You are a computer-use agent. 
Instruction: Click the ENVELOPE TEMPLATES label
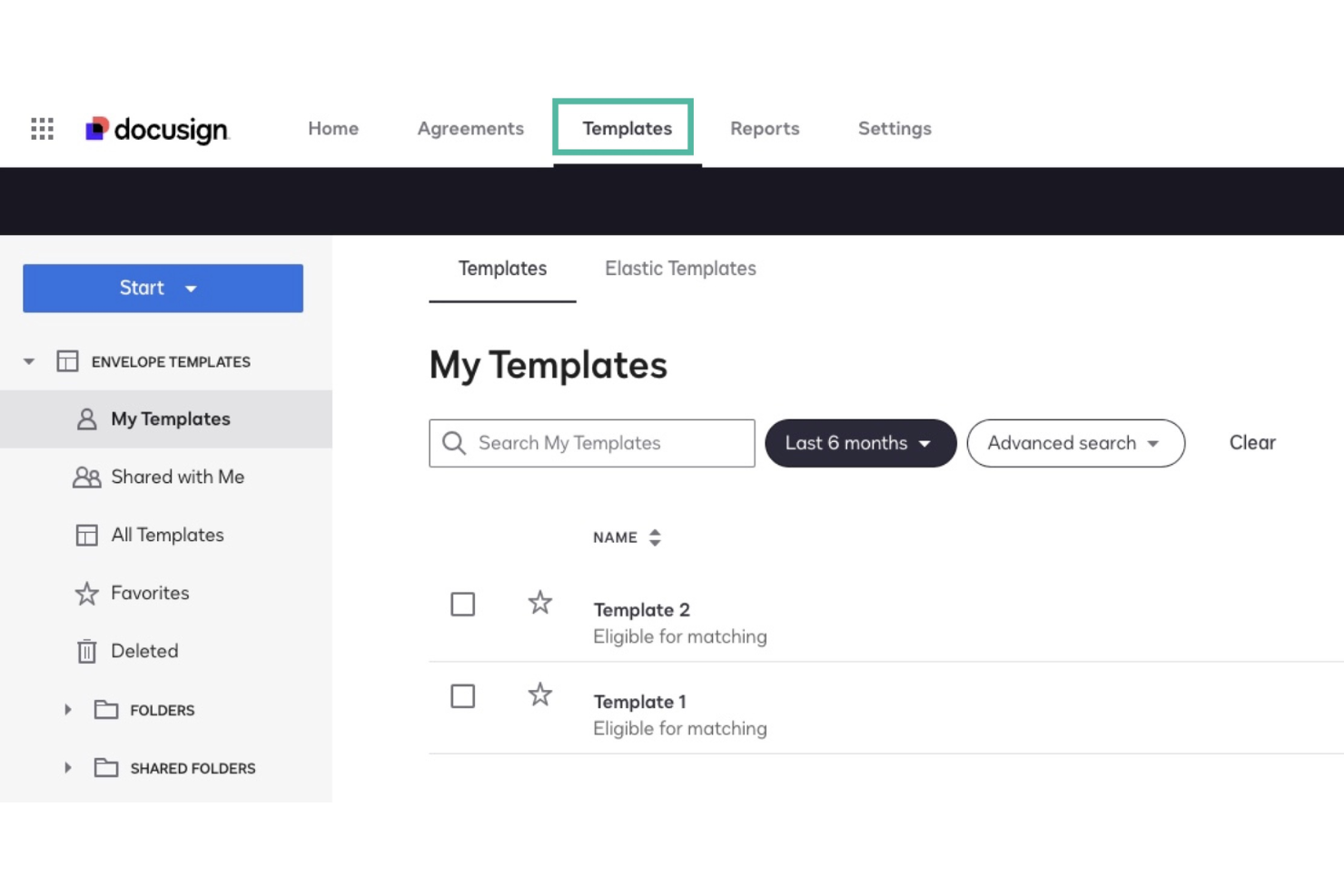(171, 361)
